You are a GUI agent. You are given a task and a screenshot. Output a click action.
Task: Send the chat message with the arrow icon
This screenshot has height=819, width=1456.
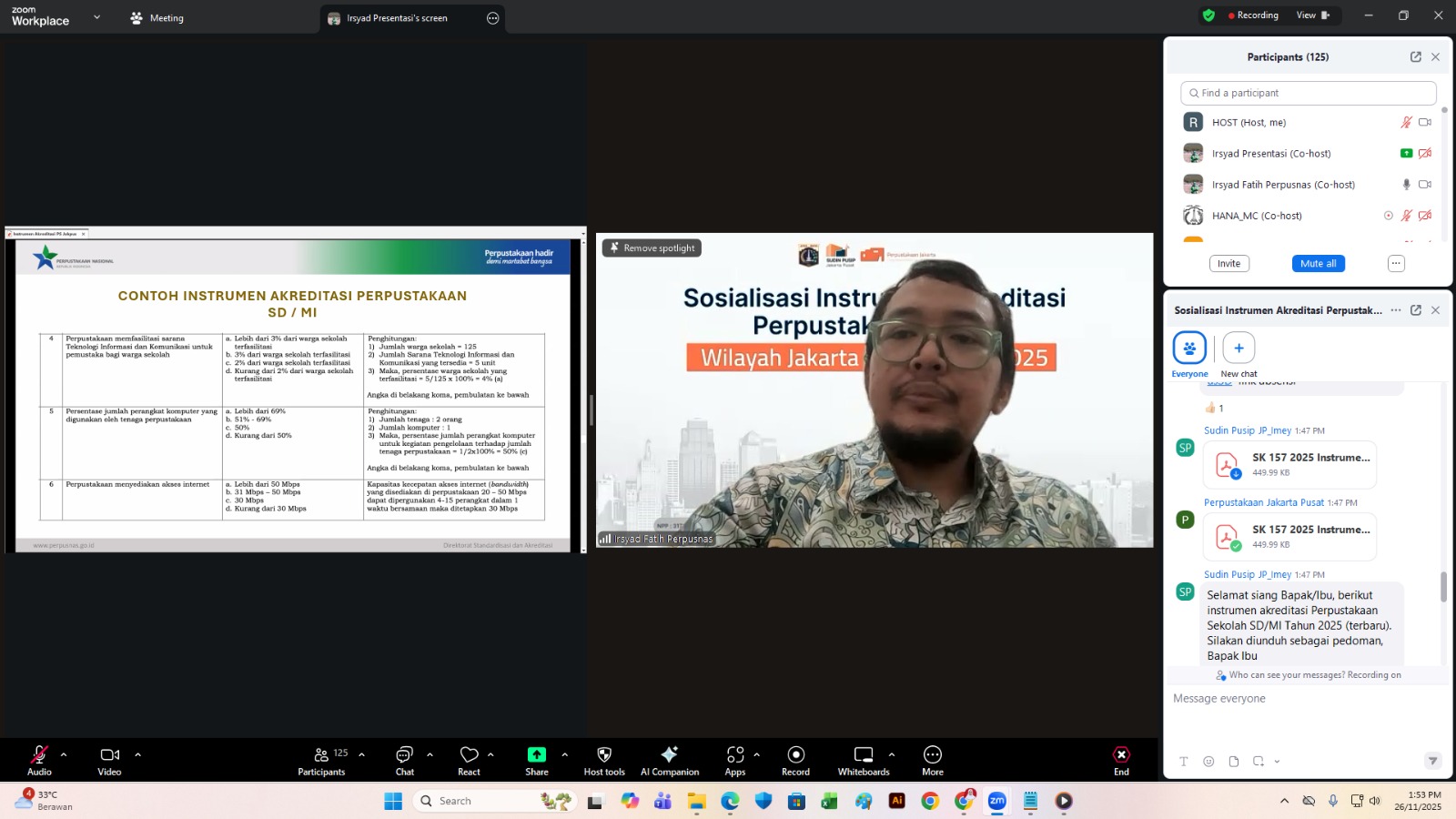click(x=1433, y=762)
